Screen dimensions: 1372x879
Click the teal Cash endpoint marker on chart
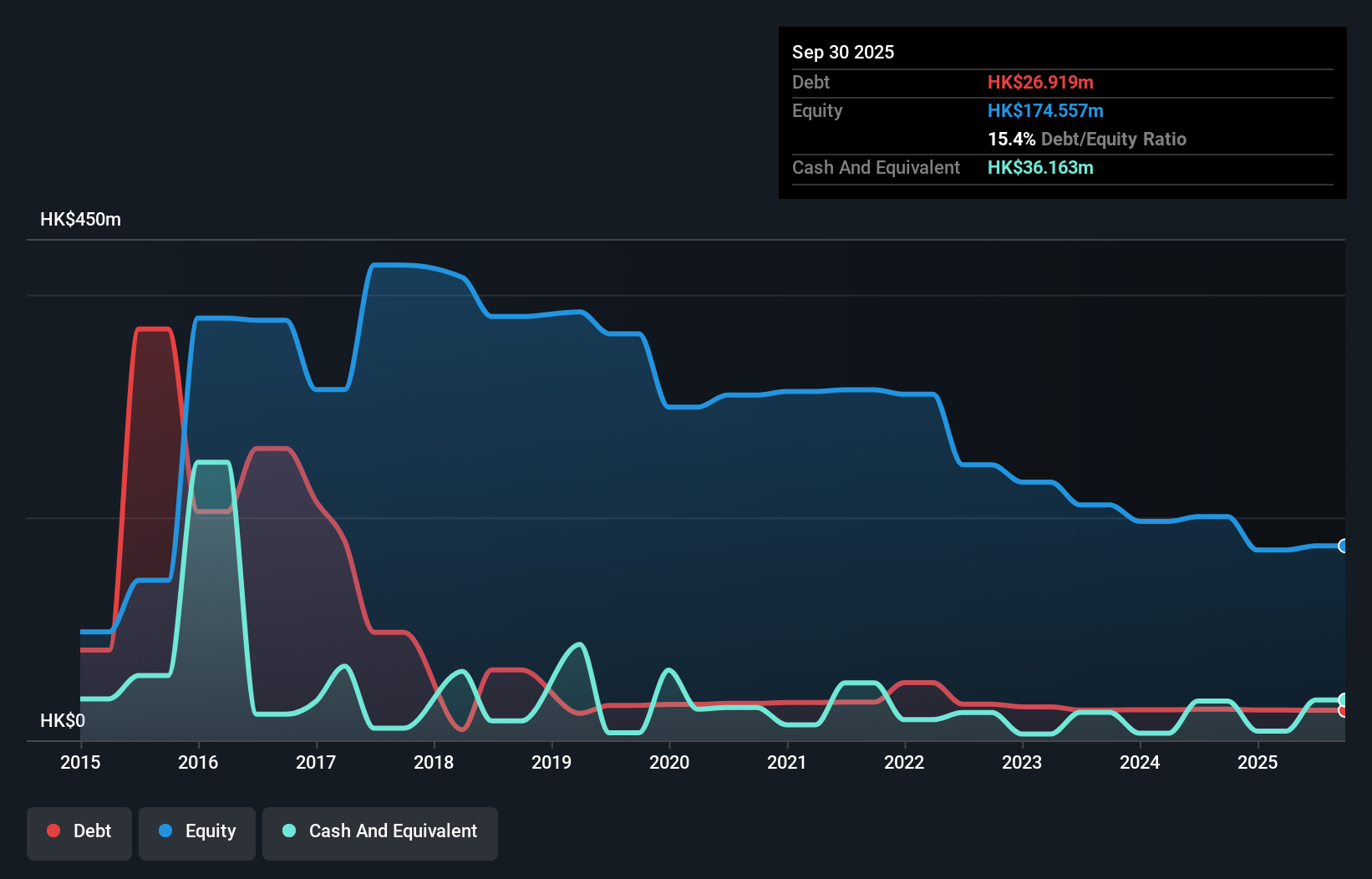point(1342,700)
